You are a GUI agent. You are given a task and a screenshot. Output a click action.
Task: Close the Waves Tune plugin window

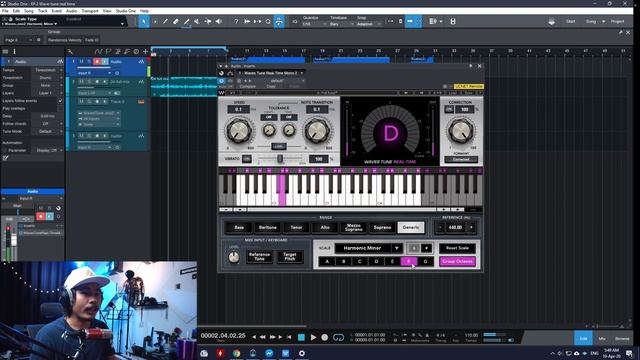pos(480,66)
